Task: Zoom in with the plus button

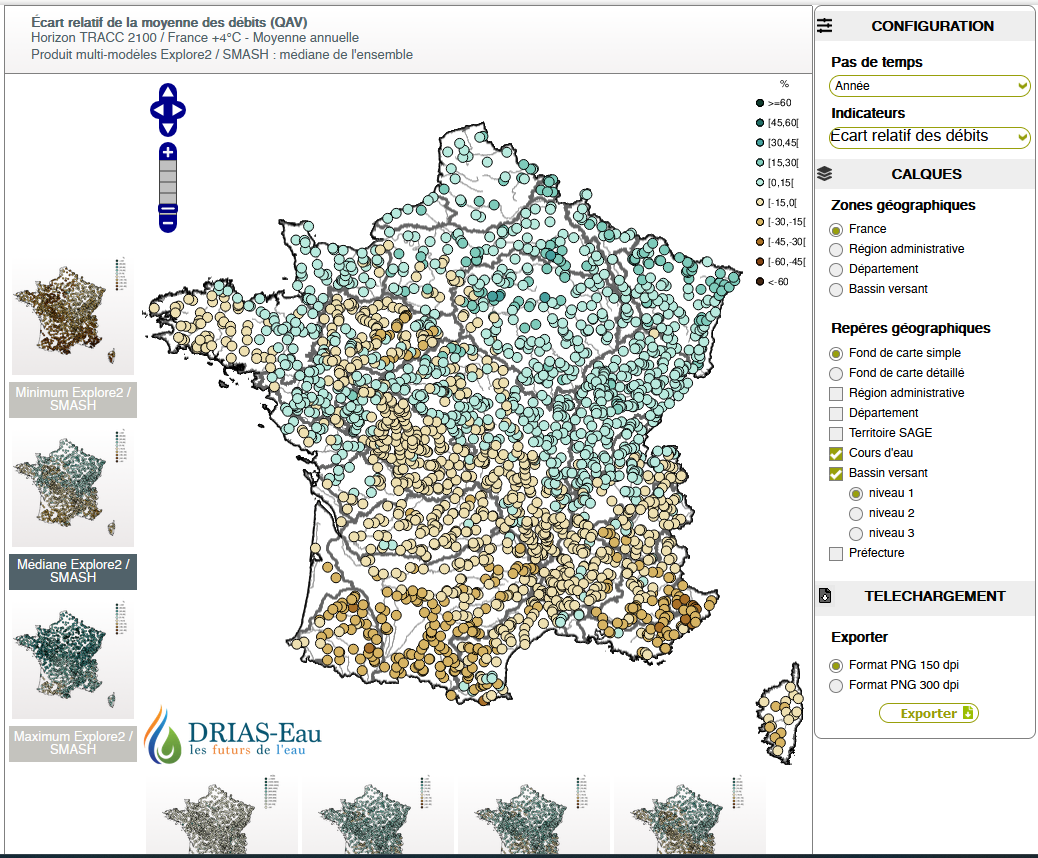Action: pyautogui.click(x=168, y=152)
